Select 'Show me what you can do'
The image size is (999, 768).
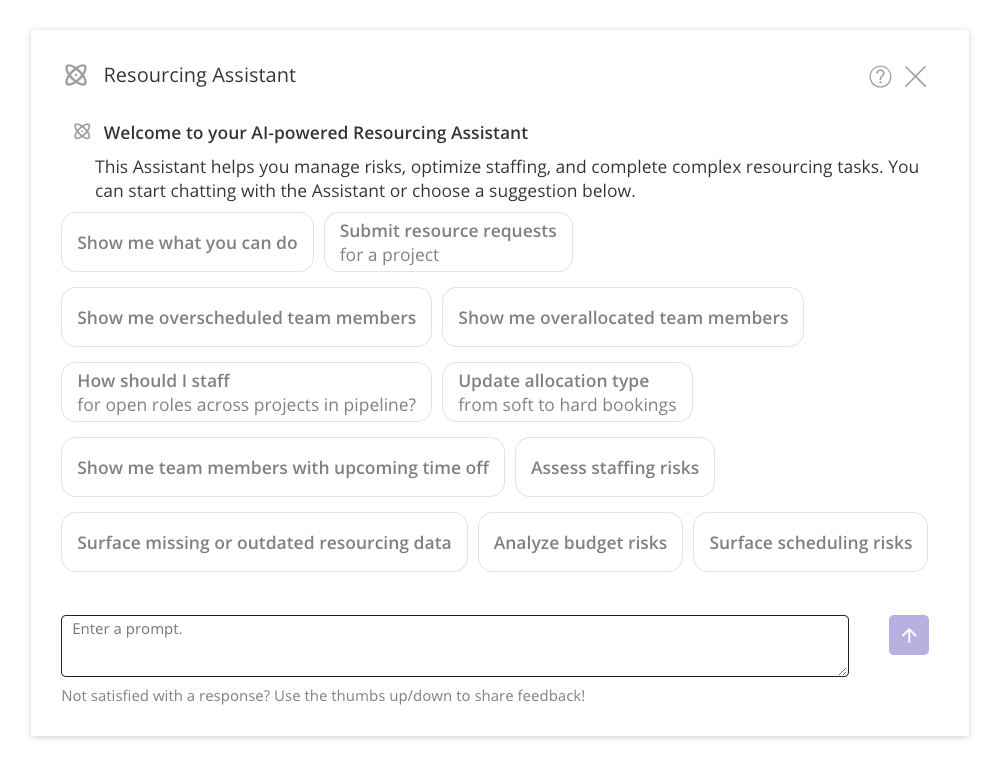[187, 242]
